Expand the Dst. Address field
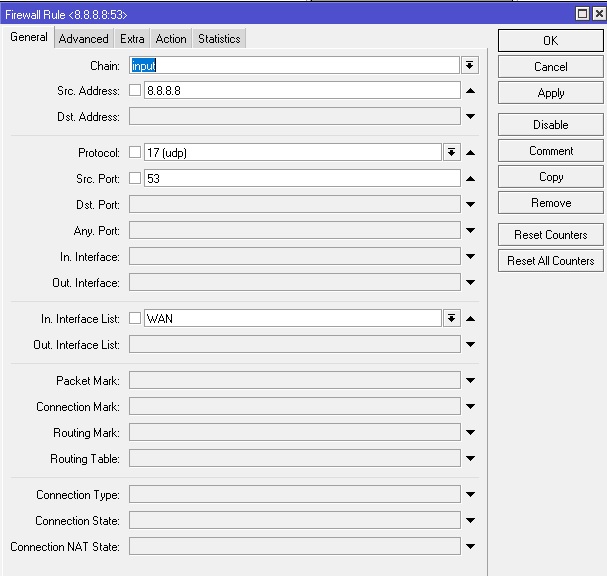This screenshot has height=576, width=607. [470, 116]
